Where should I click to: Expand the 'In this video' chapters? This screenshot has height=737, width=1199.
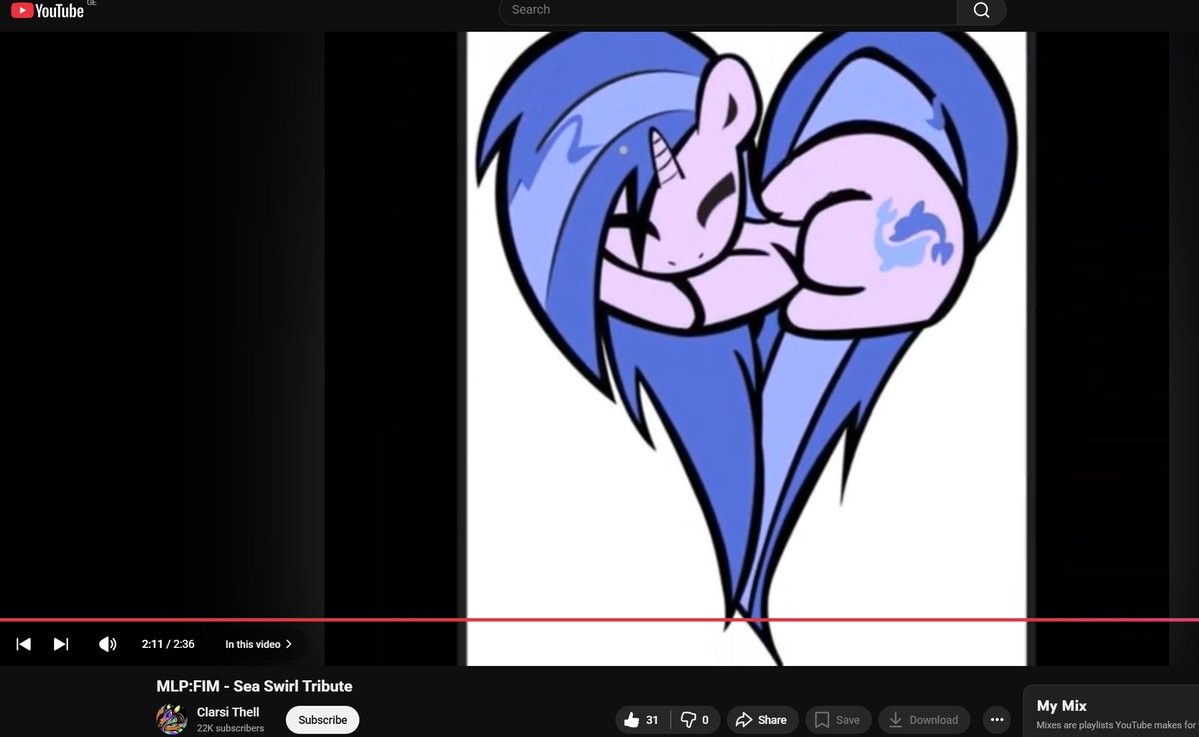click(x=258, y=644)
